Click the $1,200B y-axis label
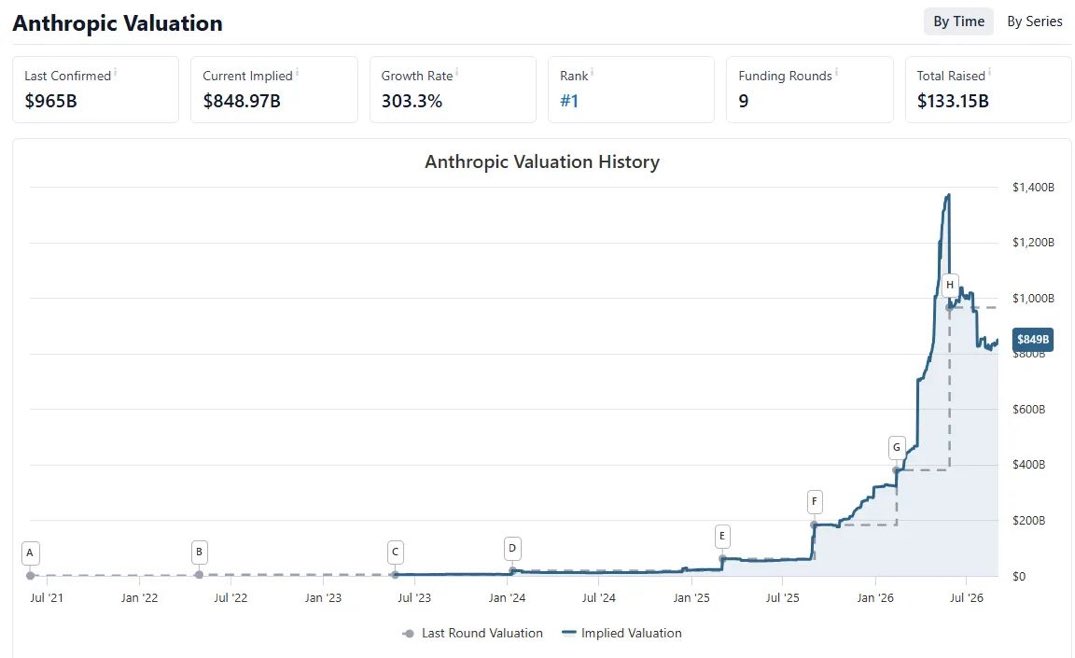This screenshot has height=658, width=1075. pyautogui.click(x=1033, y=243)
